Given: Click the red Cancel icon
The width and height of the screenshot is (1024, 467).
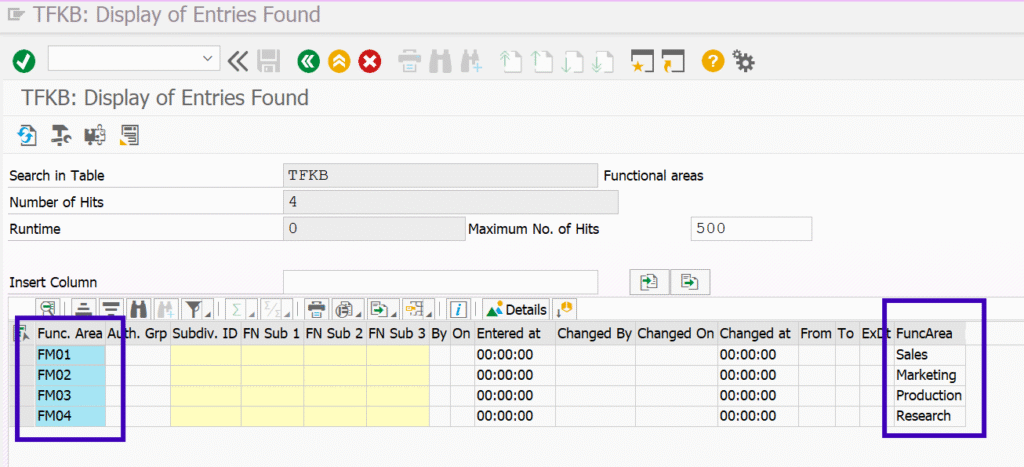Looking at the screenshot, I should click(370, 62).
